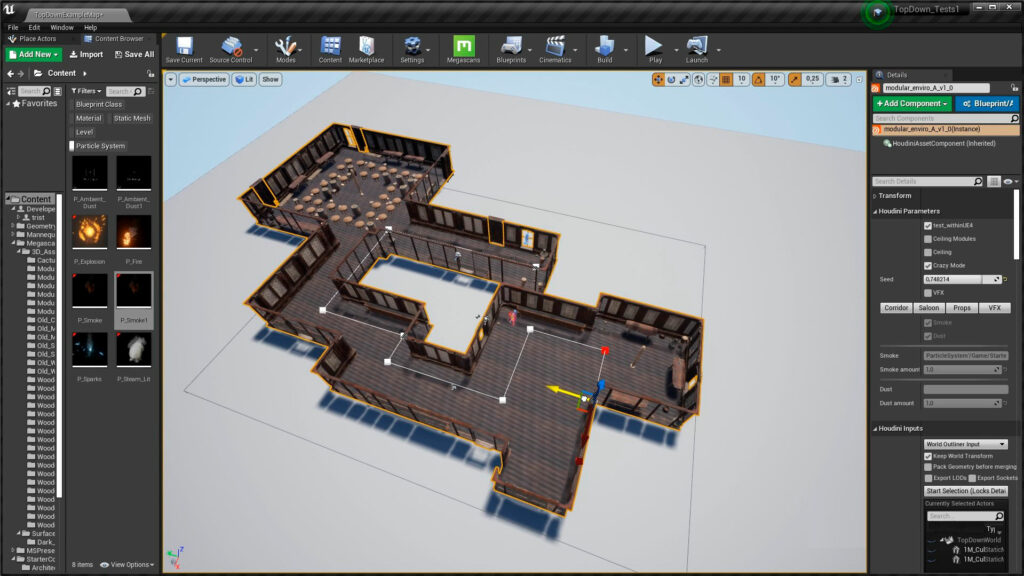Viewport: 1024px width, 576px height.
Task: Open the viewport Show menu
Action: click(270, 80)
